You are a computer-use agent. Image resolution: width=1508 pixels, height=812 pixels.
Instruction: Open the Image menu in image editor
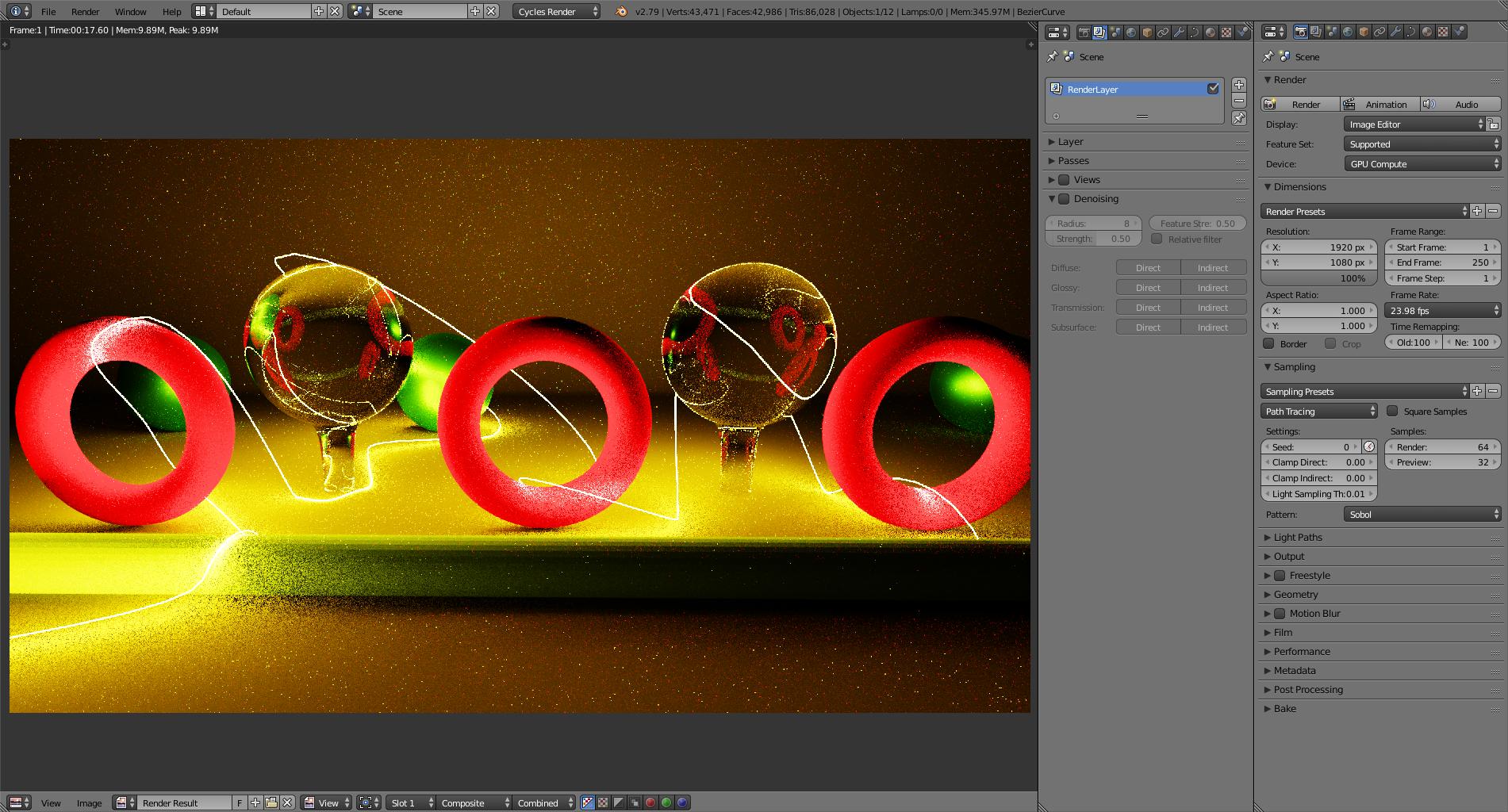pyautogui.click(x=89, y=802)
